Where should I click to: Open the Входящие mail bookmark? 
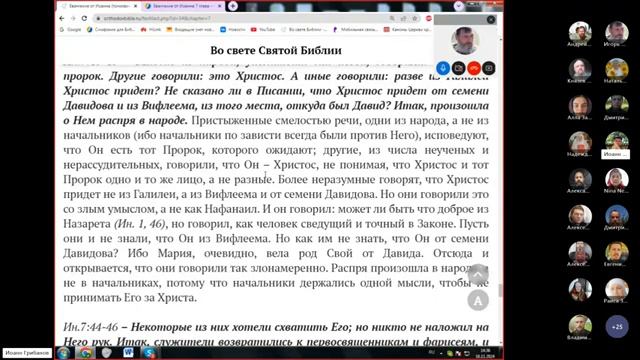(x=190, y=30)
